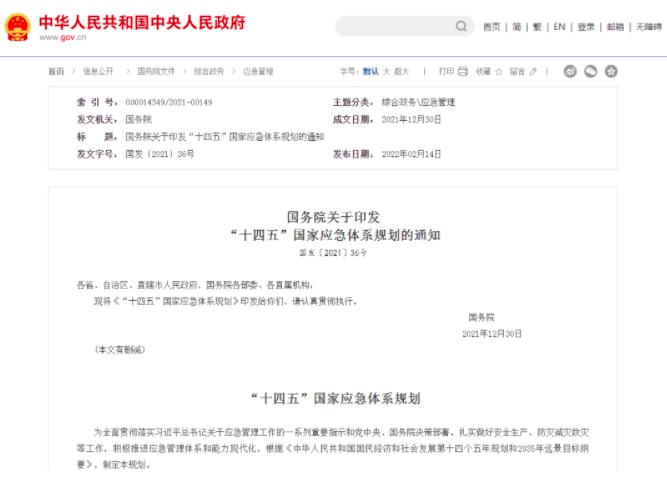Open 首页 in the top navigation
Image resolution: width=667 pixels, height=499 pixels.
[491, 27]
